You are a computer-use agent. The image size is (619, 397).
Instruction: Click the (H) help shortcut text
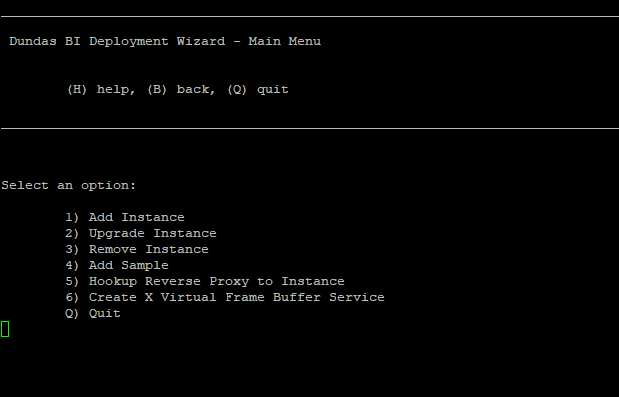[101, 90]
